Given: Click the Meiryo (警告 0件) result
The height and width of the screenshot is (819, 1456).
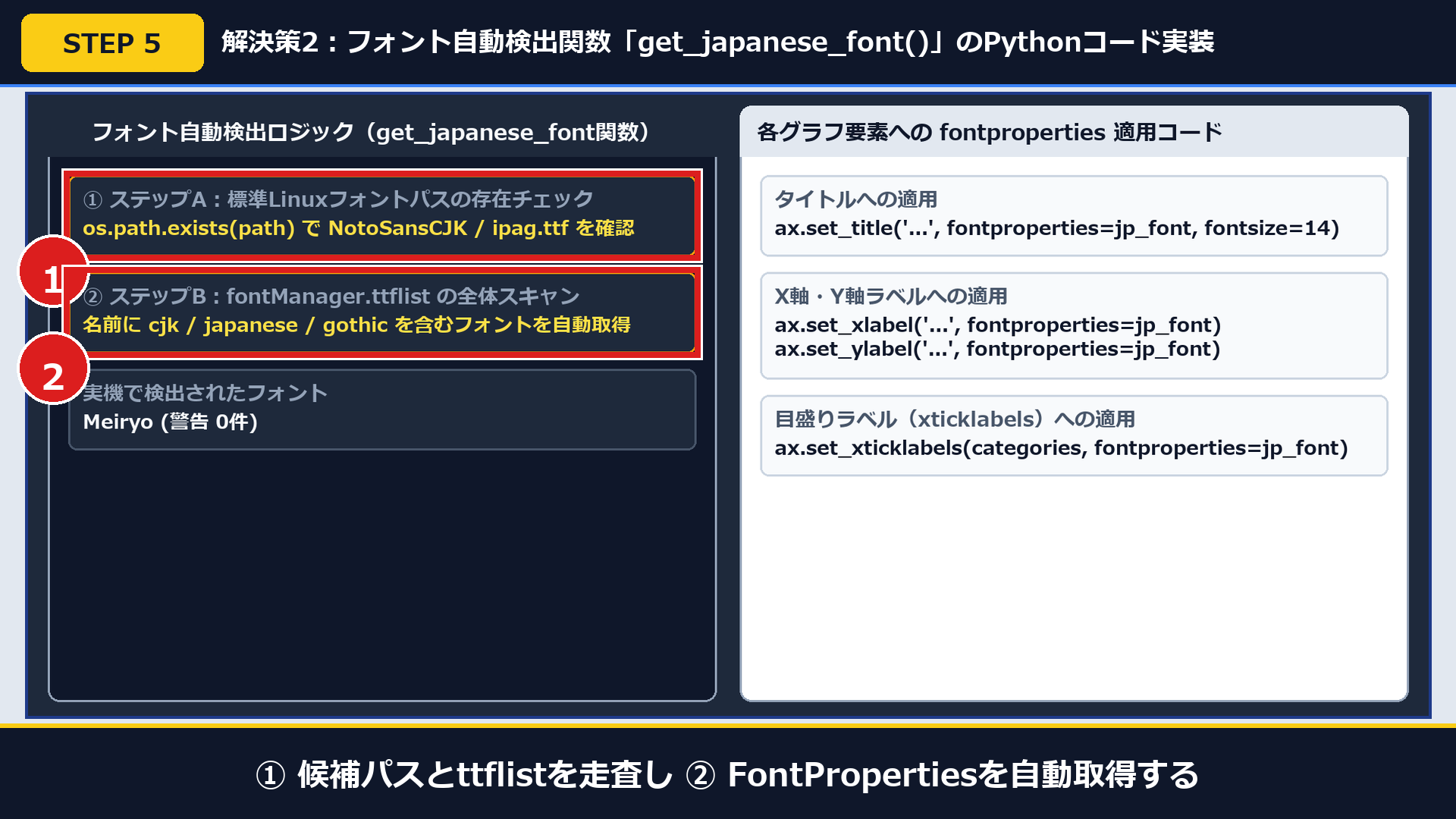Looking at the screenshot, I should pyautogui.click(x=171, y=422).
